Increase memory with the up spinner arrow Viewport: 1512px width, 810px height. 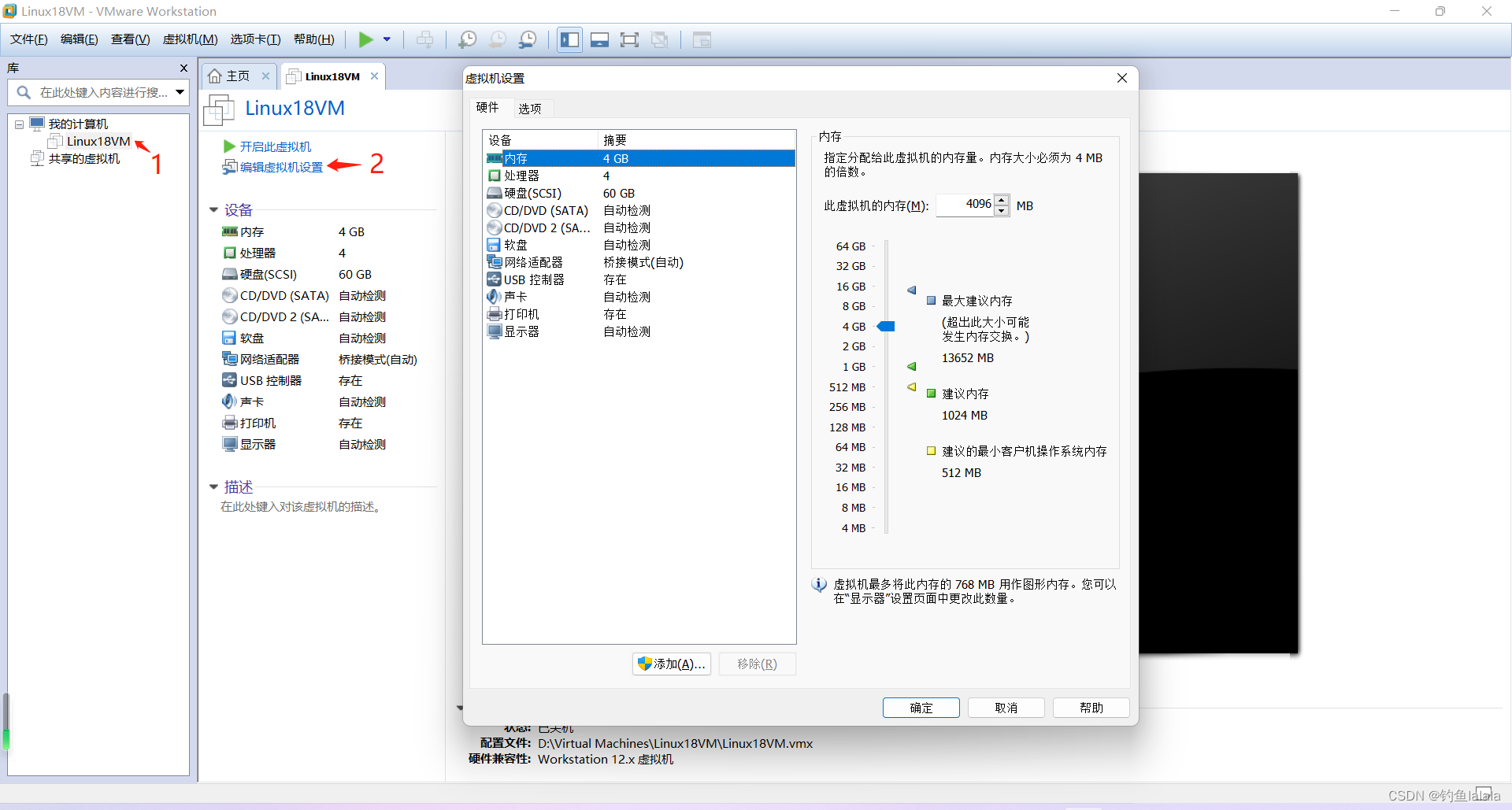(1001, 199)
